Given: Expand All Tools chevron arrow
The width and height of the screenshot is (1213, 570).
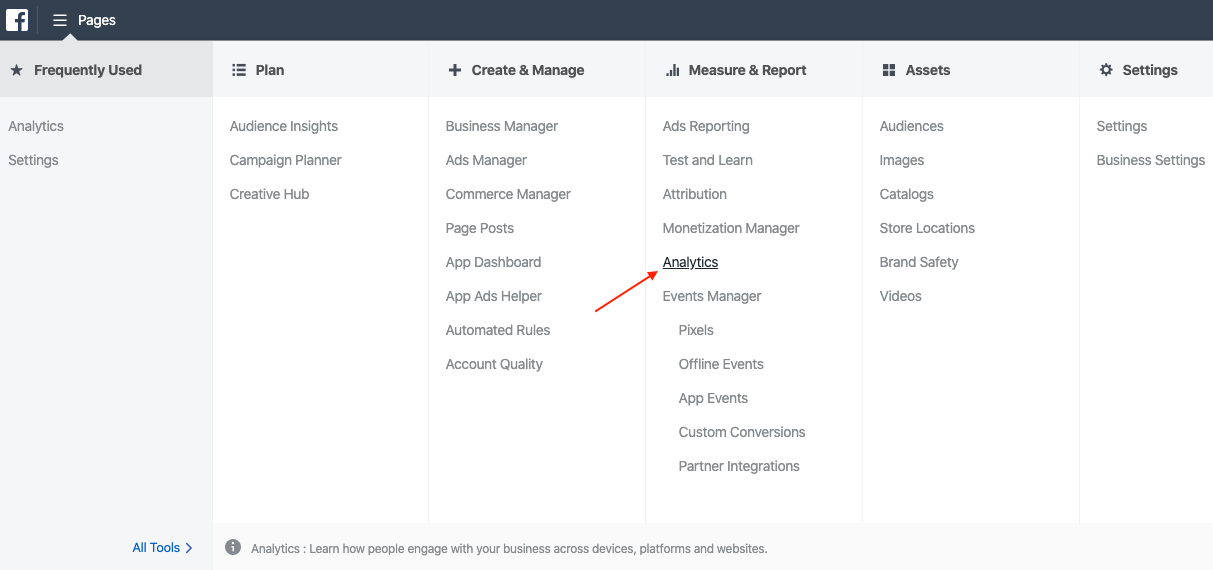Looking at the screenshot, I should (189, 548).
